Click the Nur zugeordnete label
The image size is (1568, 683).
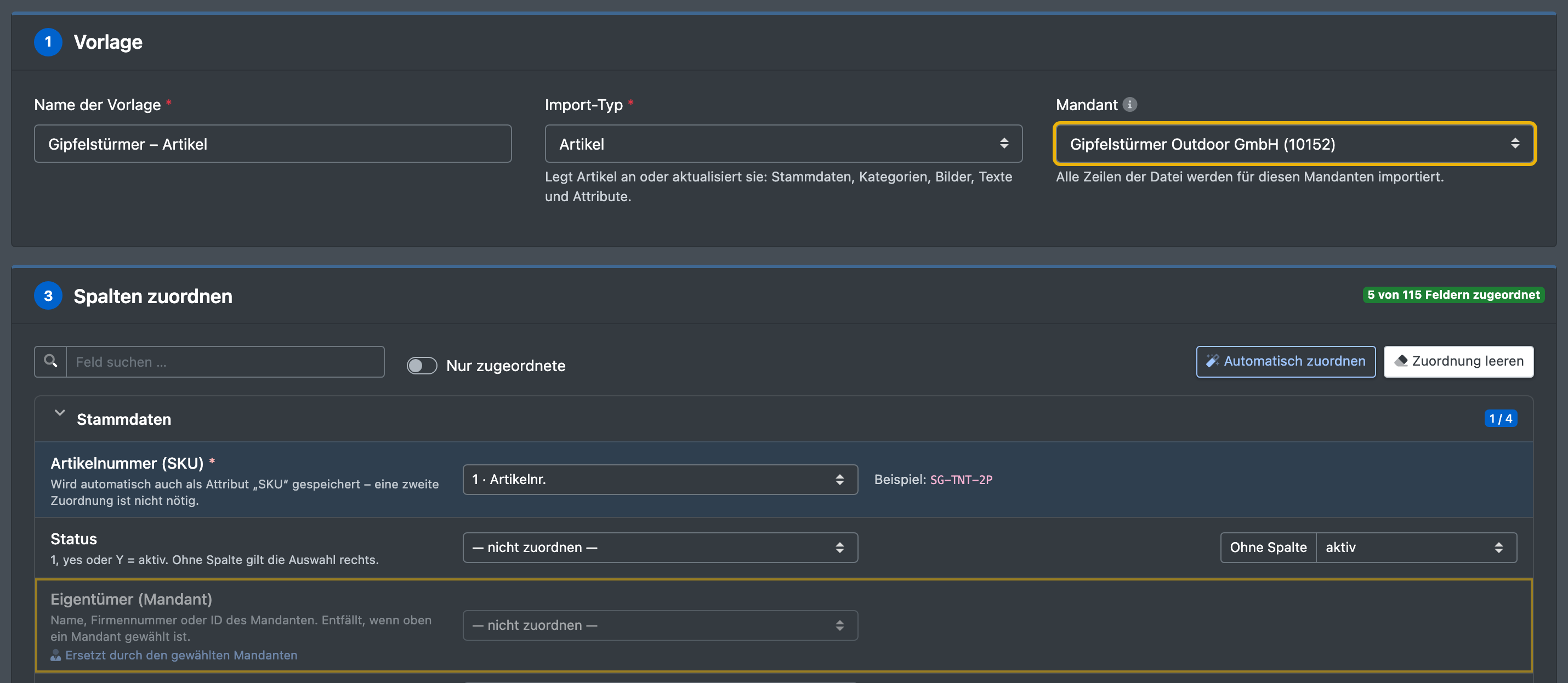pyautogui.click(x=506, y=366)
